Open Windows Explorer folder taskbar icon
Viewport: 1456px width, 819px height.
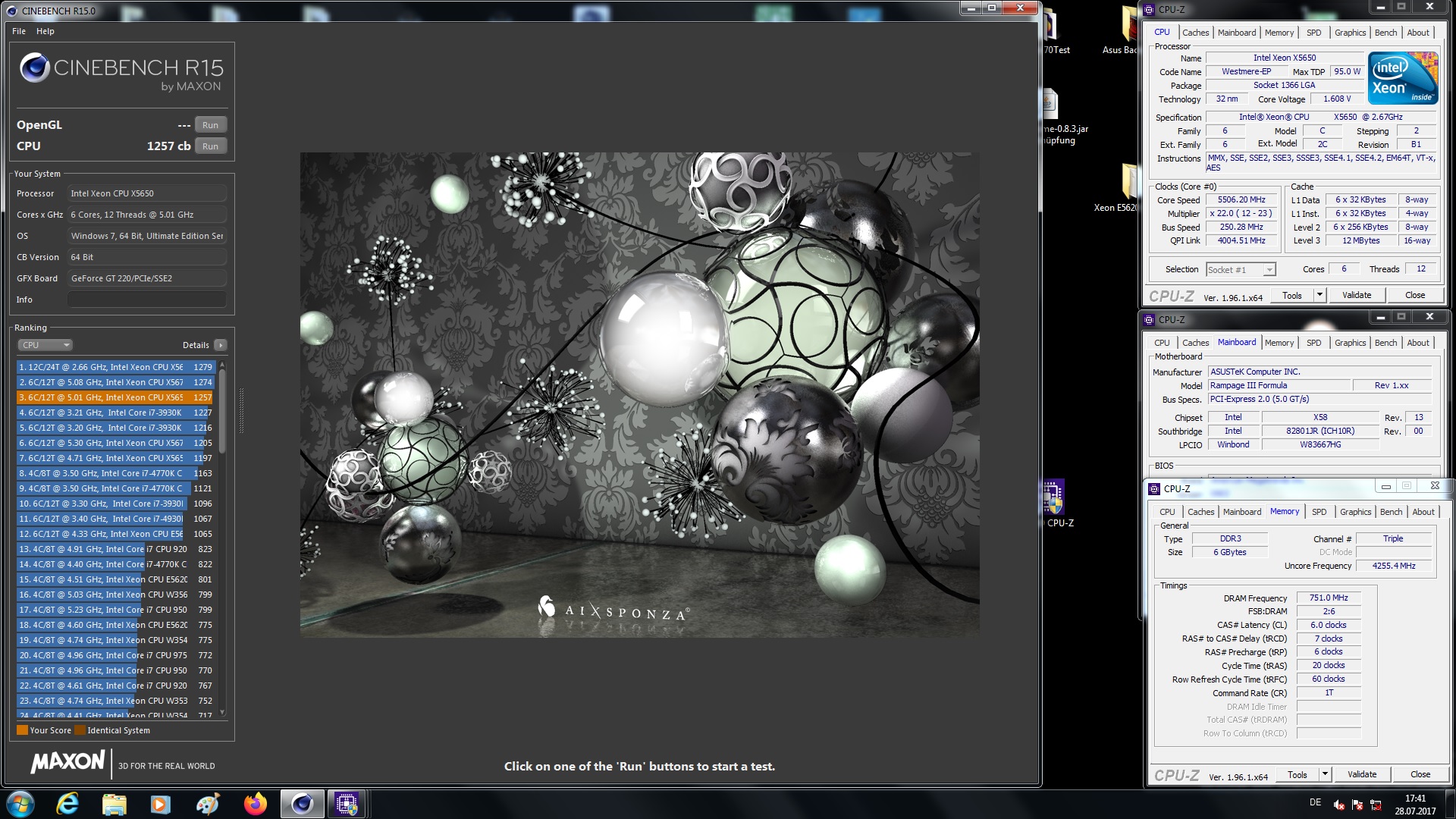coord(114,804)
